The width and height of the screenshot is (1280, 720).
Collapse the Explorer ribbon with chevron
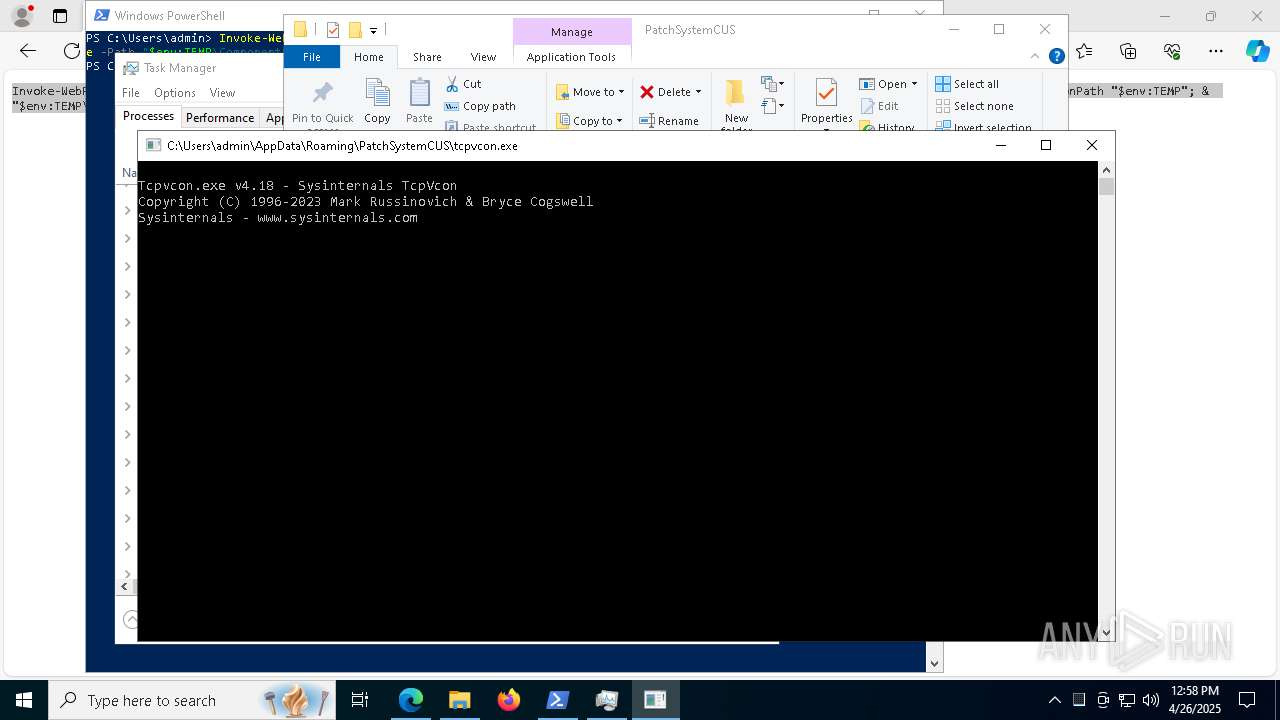pos(1037,57)
